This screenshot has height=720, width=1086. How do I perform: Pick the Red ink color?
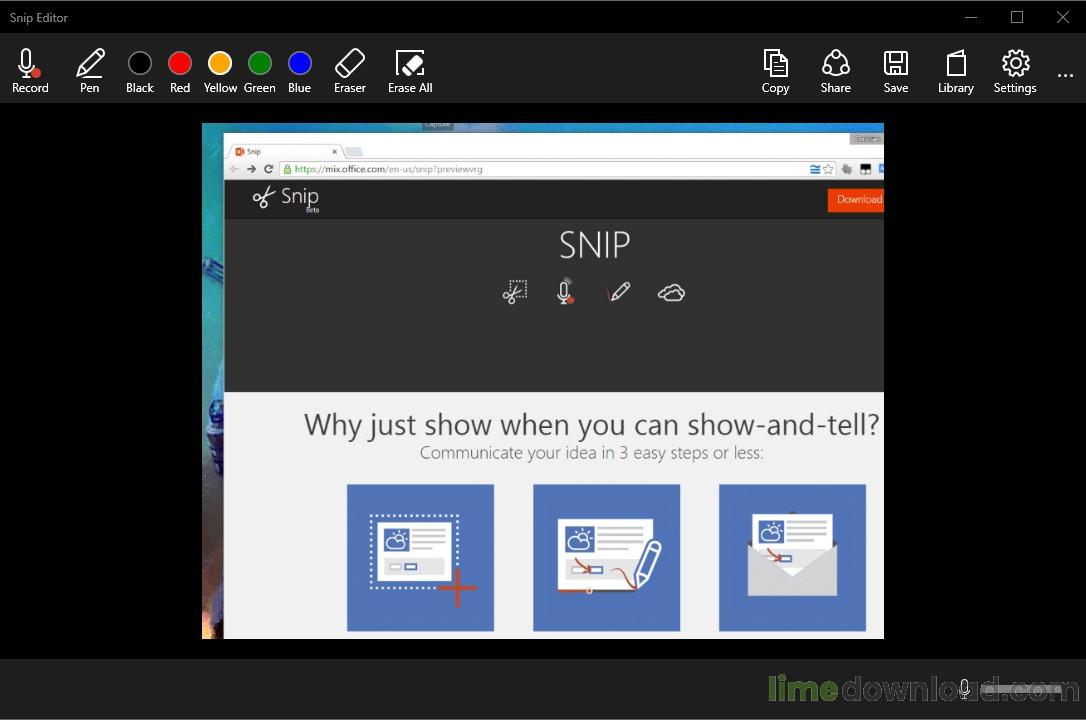tap(179, 71)
